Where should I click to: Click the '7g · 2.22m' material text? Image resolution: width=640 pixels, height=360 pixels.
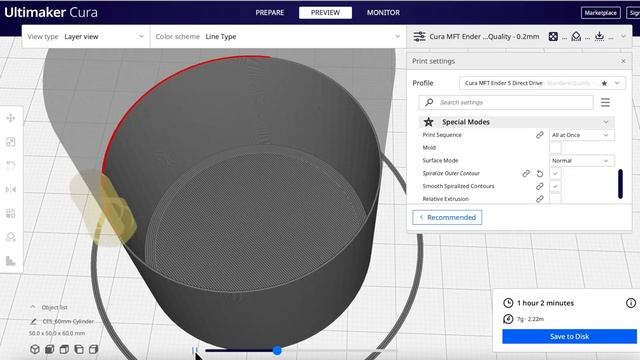pos(530,319)
